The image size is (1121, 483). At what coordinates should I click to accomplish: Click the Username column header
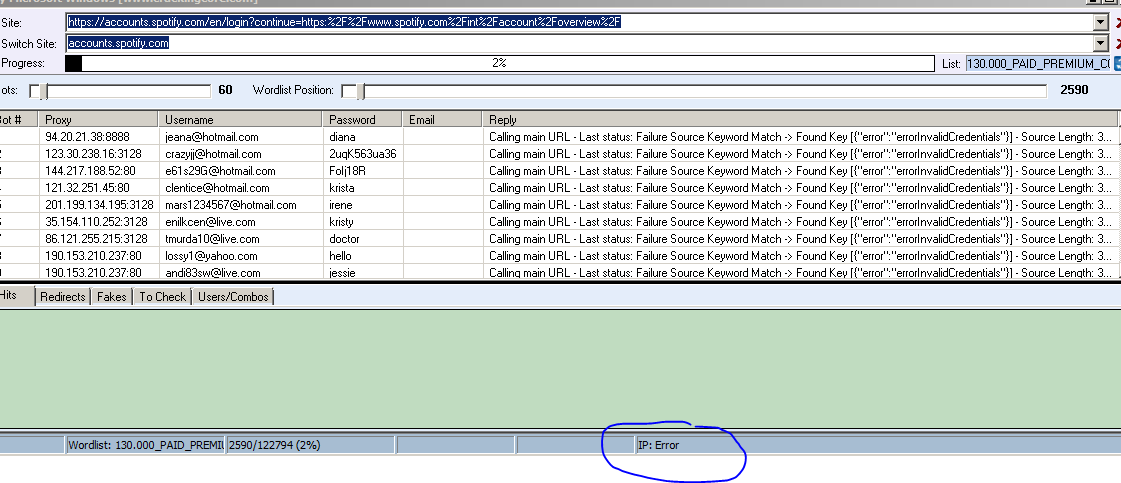241,119
